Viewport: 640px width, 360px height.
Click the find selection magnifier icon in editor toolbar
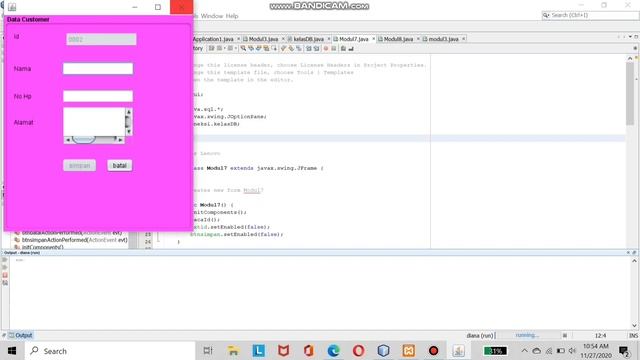(x=243, y=48)
